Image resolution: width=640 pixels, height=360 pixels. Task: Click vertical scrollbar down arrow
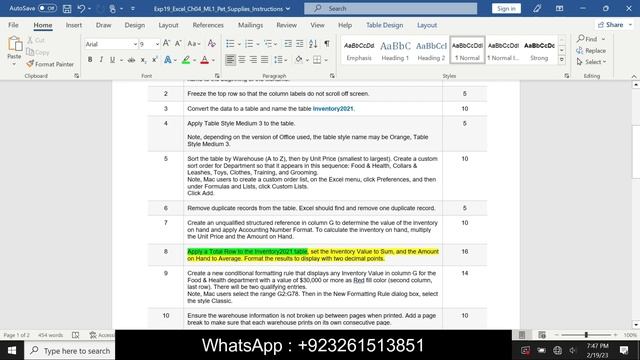click(x=636, y=325)
